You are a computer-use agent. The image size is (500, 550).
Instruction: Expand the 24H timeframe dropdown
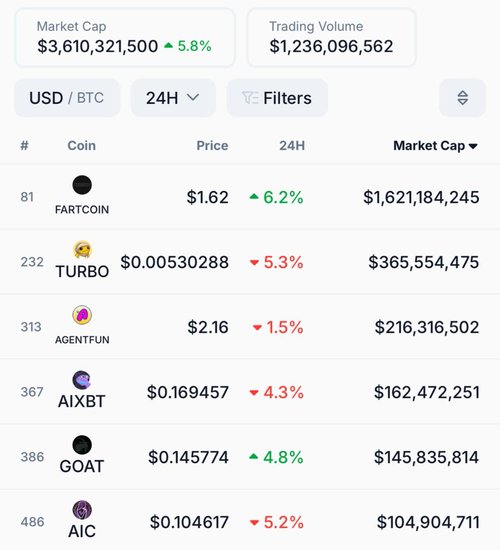click(173, 98)
